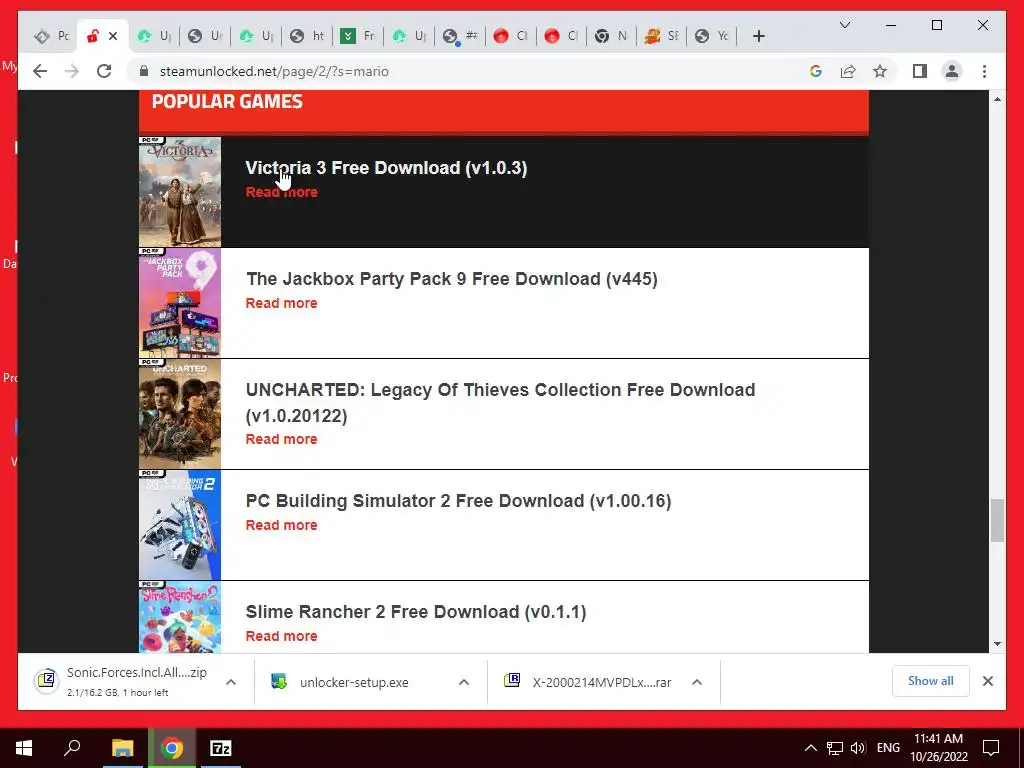Switch to the last 'Yc' tab
The image size is (1024, 768).
click(x=713, y=36)
